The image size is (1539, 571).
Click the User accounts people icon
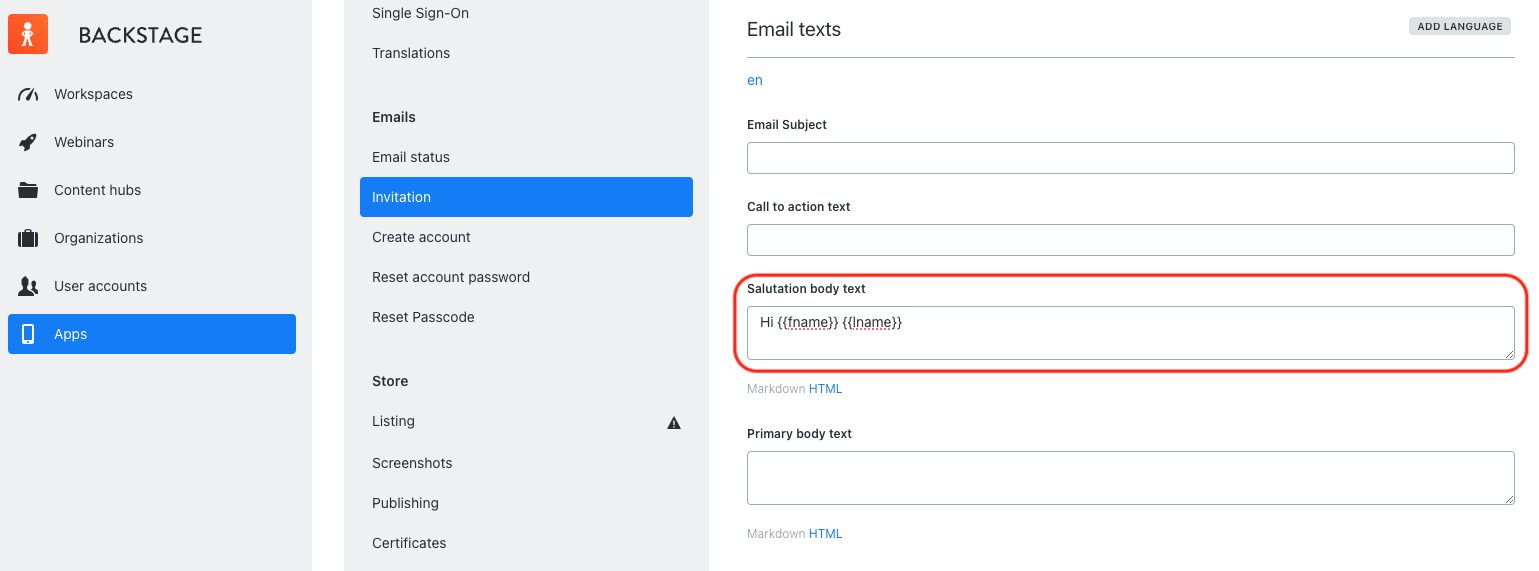point(28,286)
